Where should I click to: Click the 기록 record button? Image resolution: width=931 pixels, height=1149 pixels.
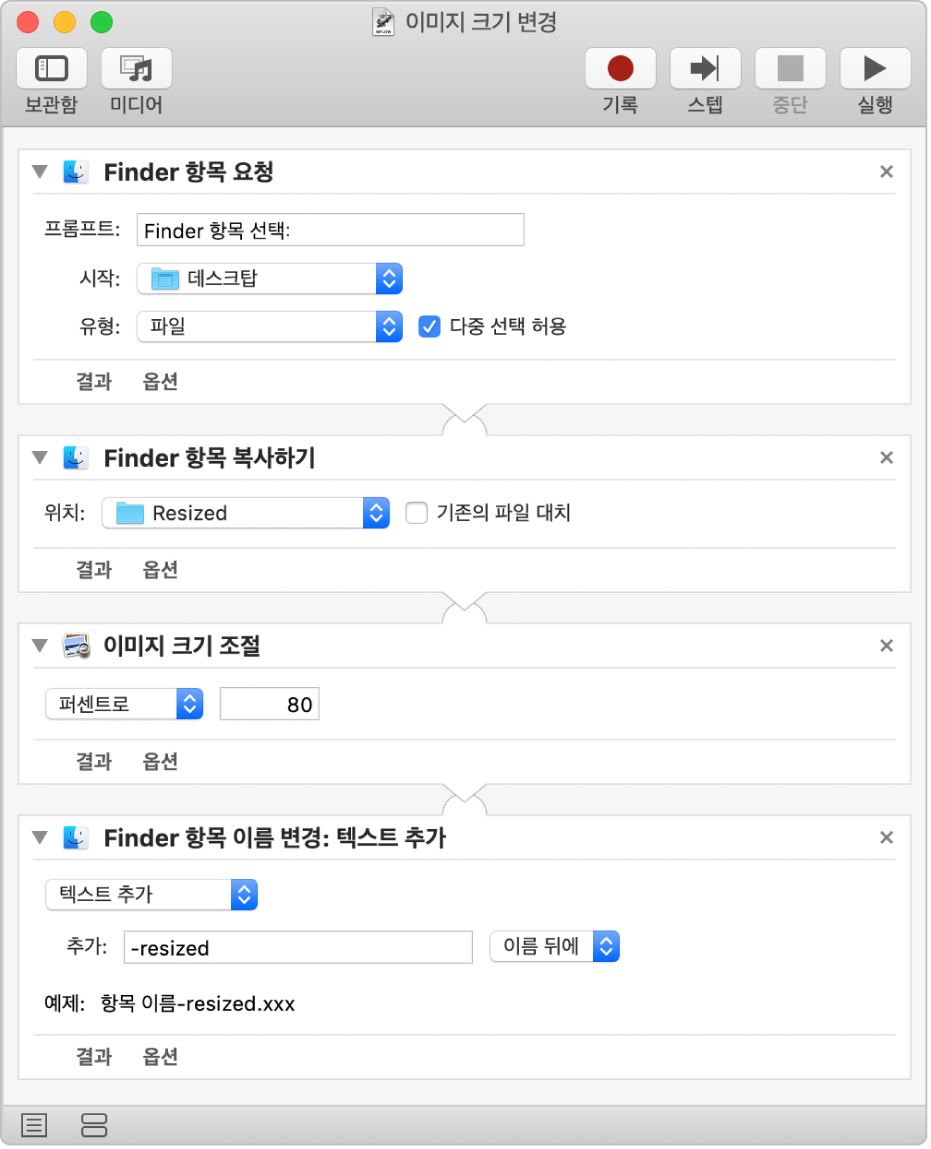620,69
